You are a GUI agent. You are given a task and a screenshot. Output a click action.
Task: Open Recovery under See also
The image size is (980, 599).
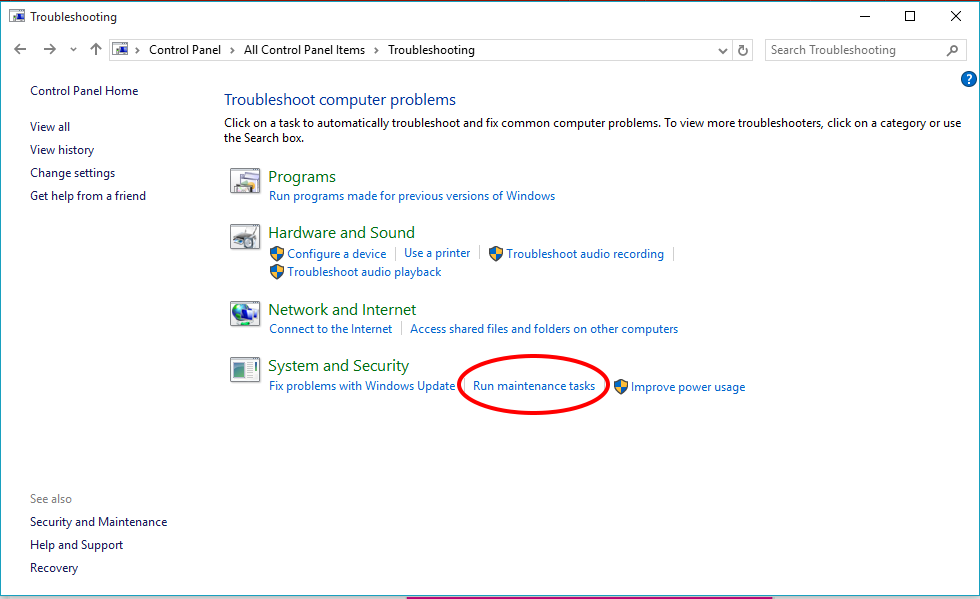tap(54, 568)
